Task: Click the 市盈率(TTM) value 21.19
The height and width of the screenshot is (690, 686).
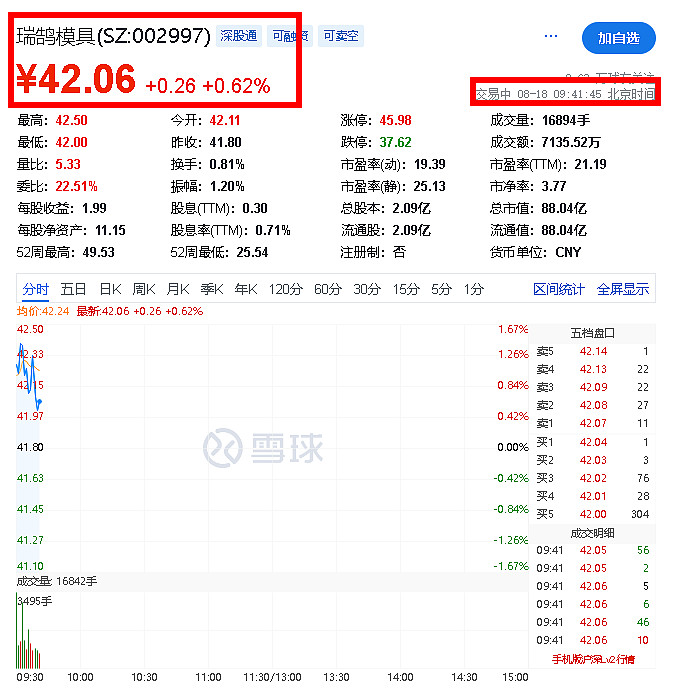Action: click(x=590, y=164)
